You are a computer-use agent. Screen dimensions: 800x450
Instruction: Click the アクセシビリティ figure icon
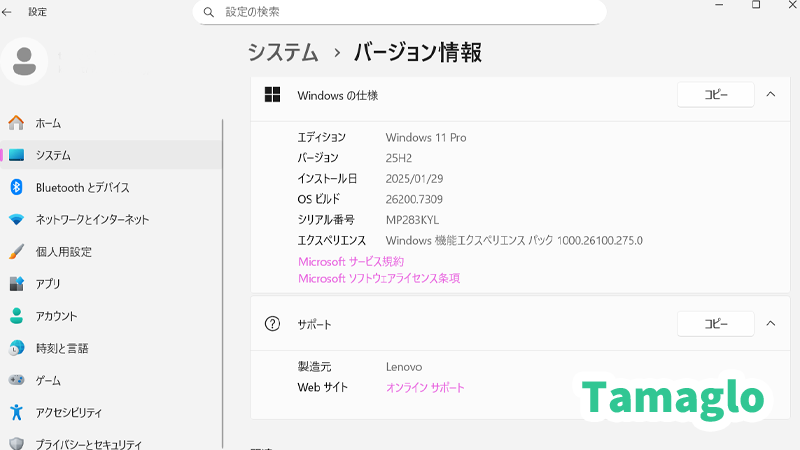tap(16, 412)
